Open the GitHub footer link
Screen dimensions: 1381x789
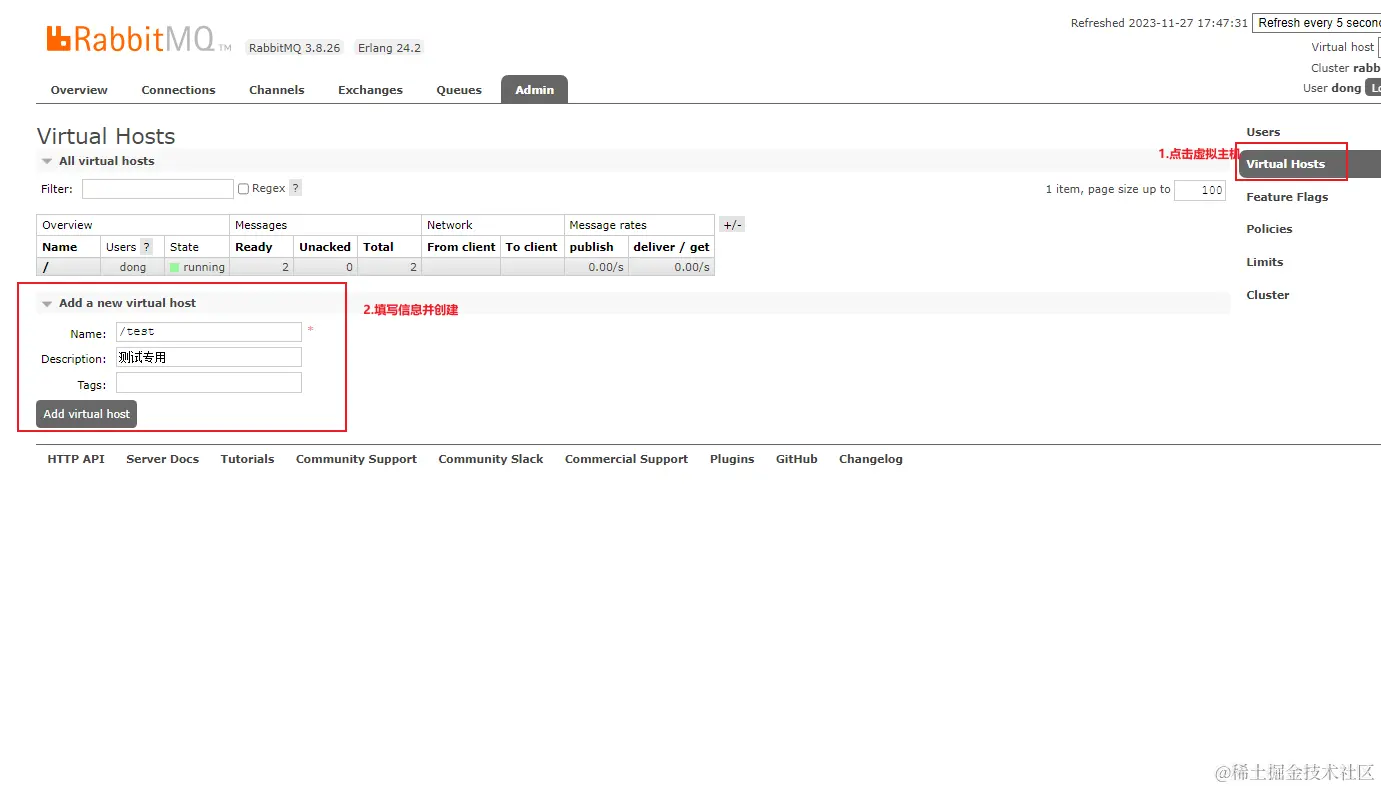797,459
